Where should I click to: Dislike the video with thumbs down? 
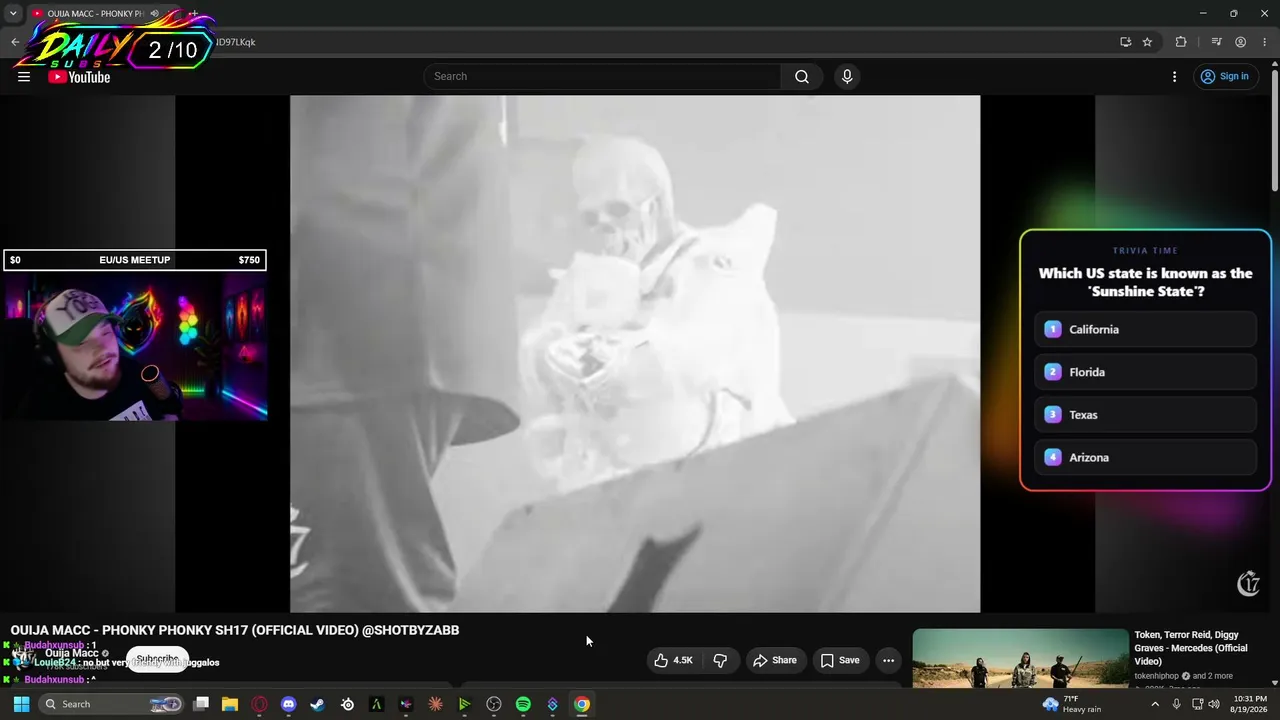[x=720, y=660]
